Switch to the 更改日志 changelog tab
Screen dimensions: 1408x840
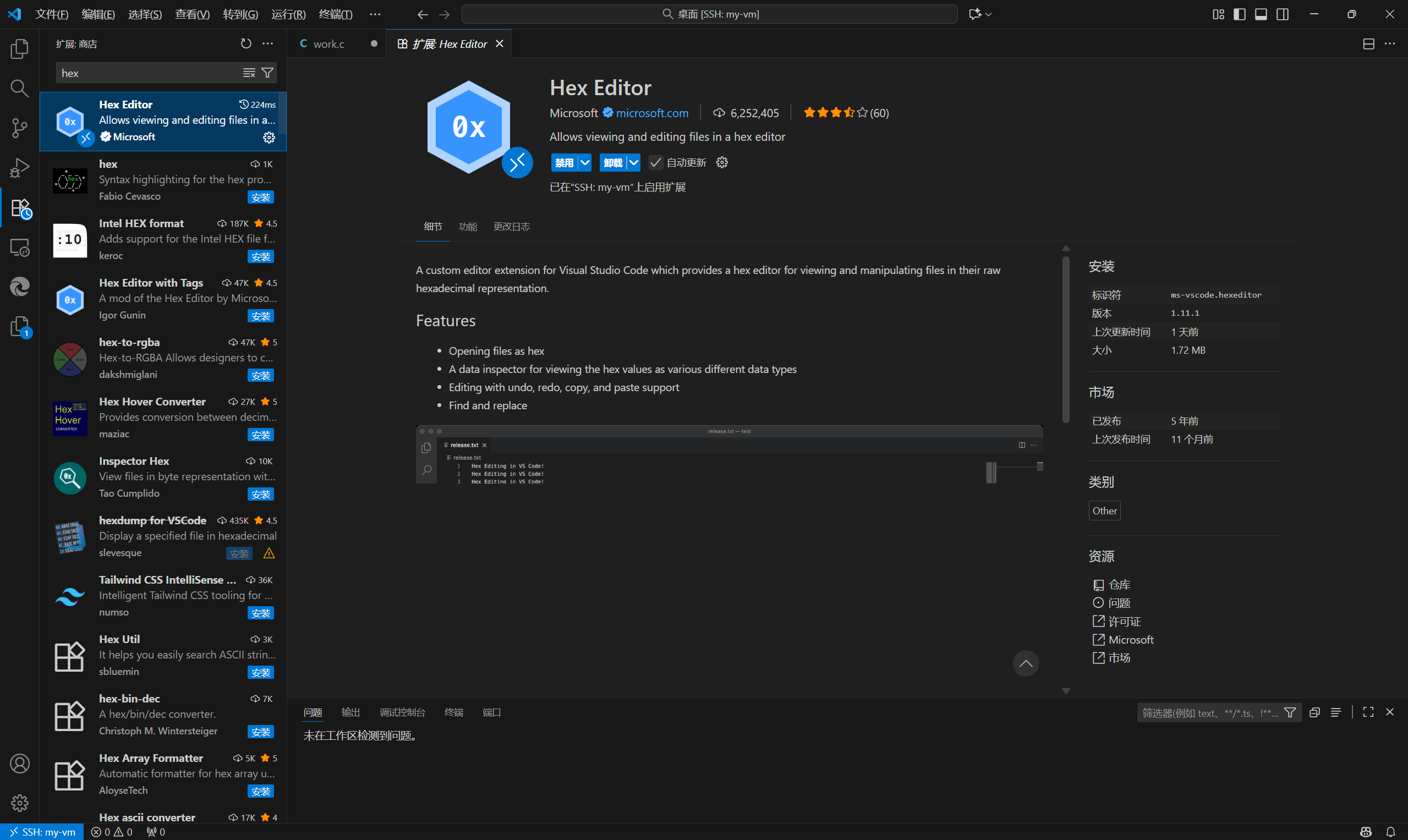coord(511,227)
